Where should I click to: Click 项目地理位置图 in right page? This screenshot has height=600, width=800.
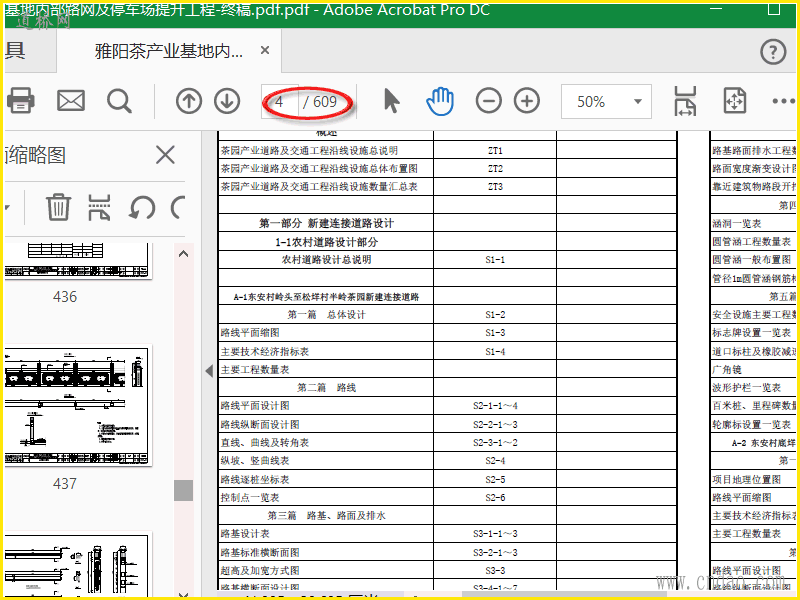(x=746, y=479)
